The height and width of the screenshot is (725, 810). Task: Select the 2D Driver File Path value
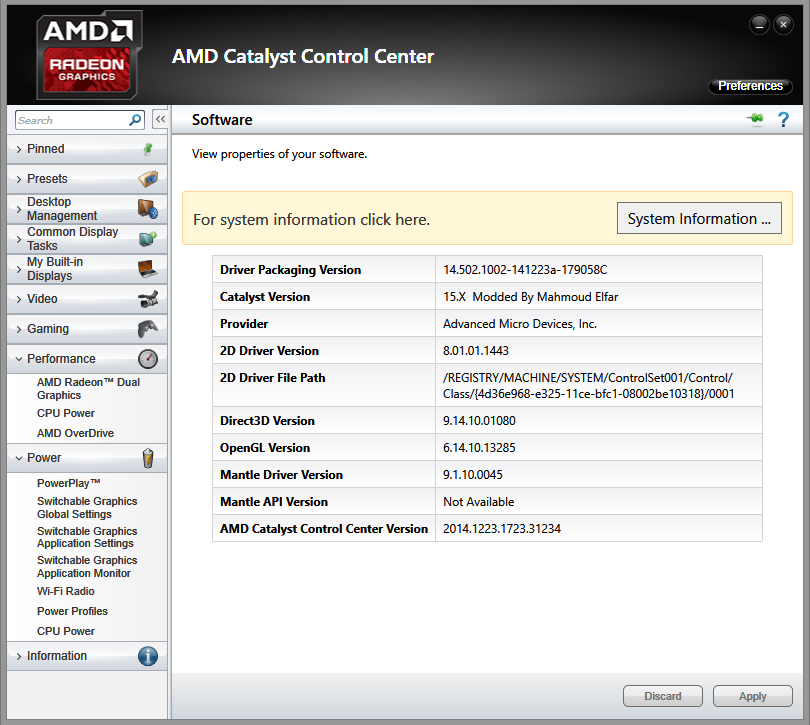588,385
